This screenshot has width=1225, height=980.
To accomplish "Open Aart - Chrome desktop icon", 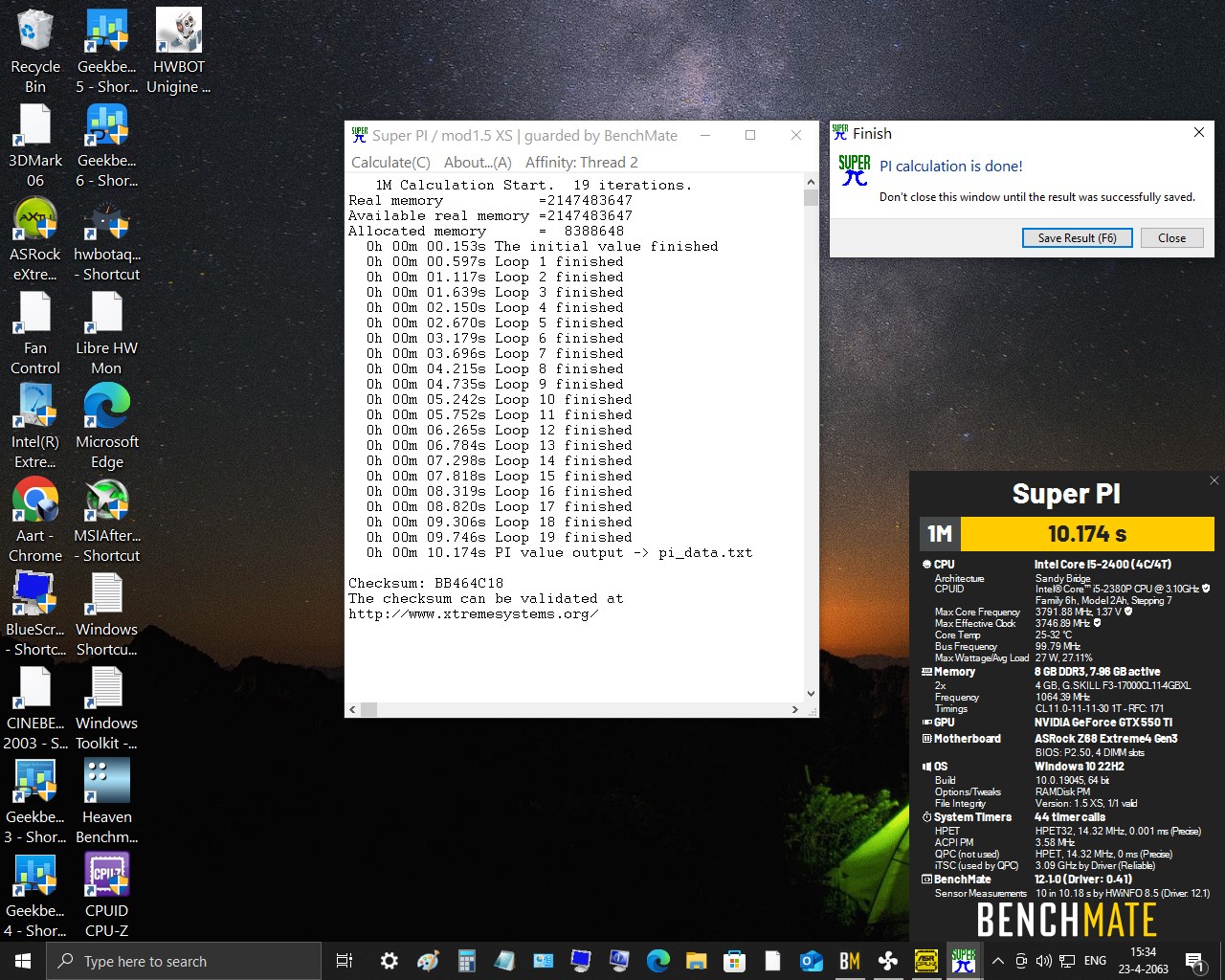I will click(x=35, y=522).
